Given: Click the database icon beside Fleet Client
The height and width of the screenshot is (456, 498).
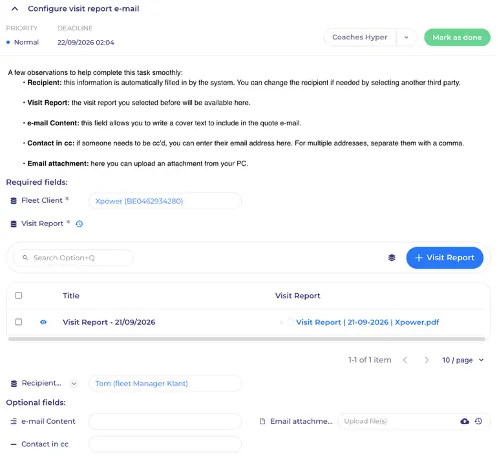Looking at the screenshot, I should [x=14, y=201].
